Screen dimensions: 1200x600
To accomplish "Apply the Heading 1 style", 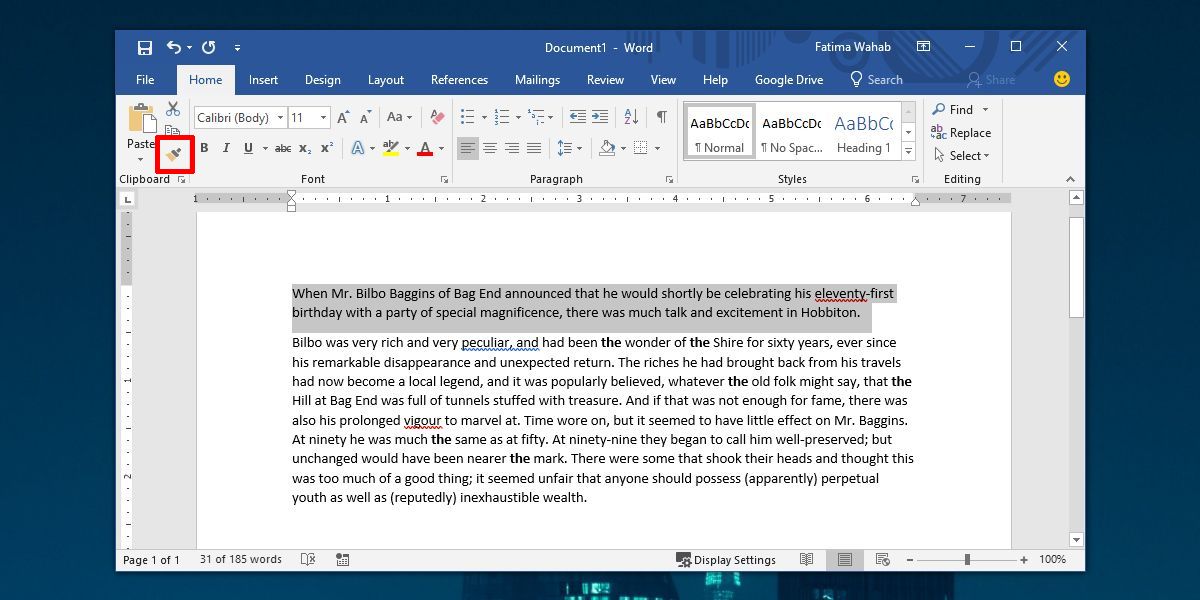I will 863,132.
